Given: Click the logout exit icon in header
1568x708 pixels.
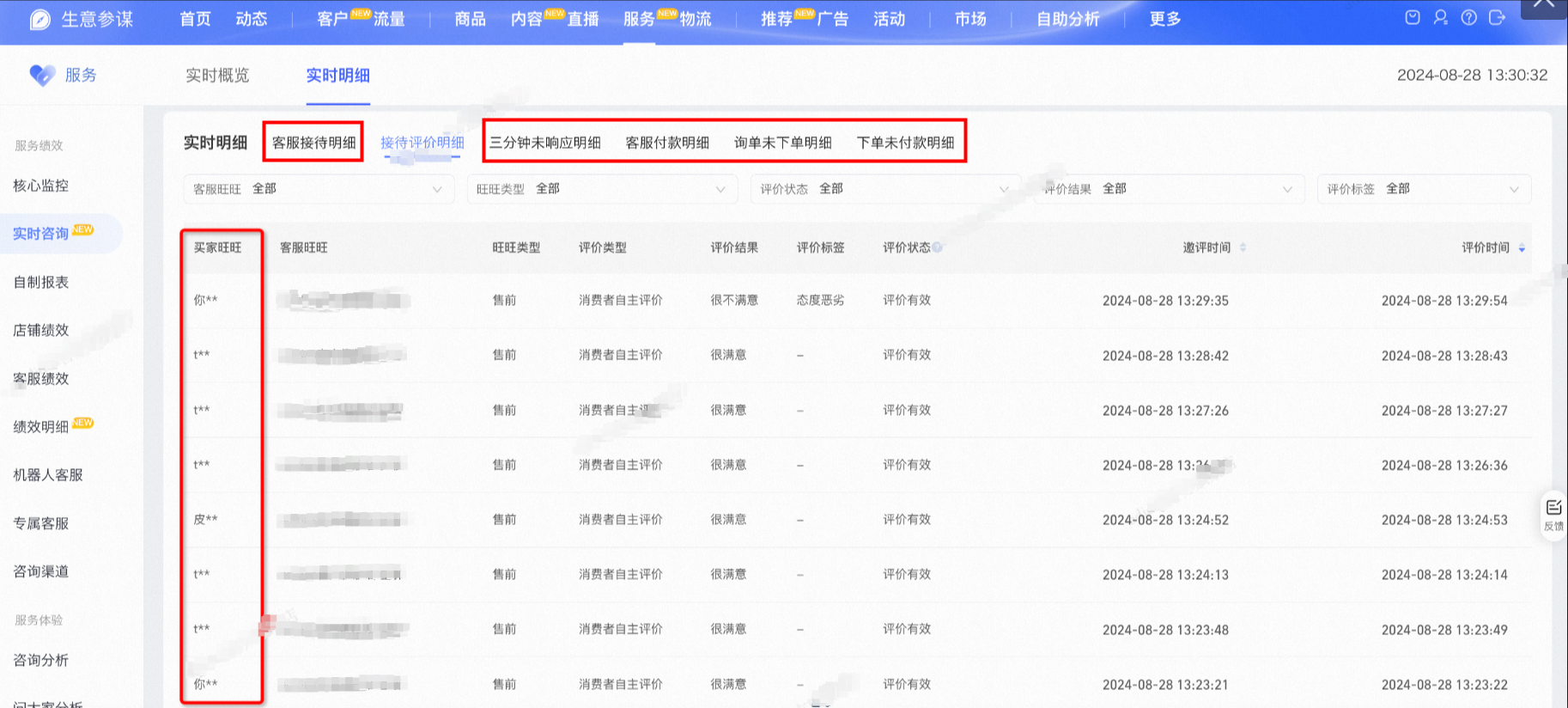Looking at the screenshot, I should (x=1497, y=17).
